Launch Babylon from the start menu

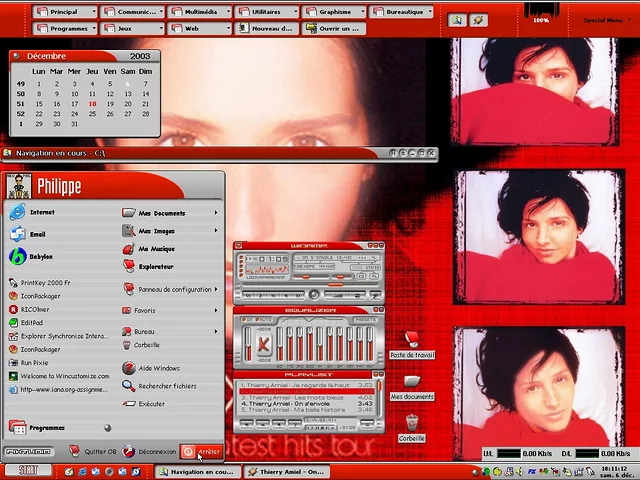tap(40, 256)
